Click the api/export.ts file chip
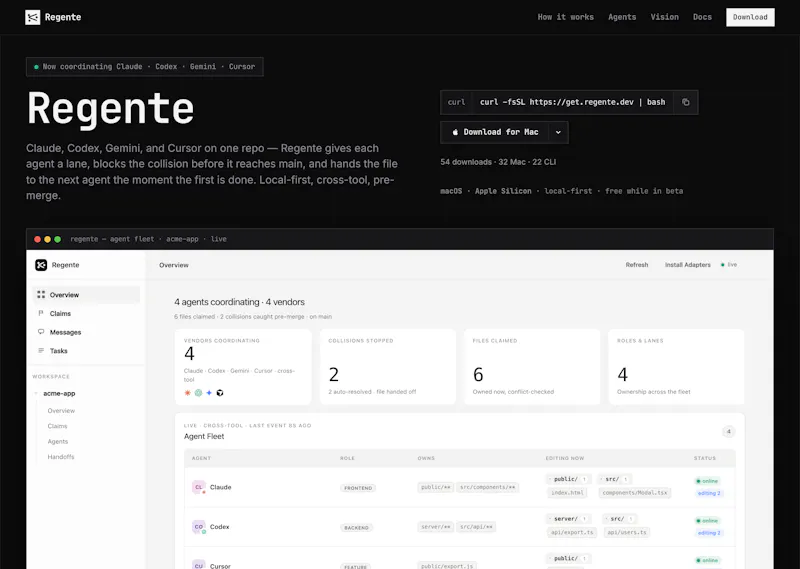Screen dimensions: 800x569 (572, 533)
